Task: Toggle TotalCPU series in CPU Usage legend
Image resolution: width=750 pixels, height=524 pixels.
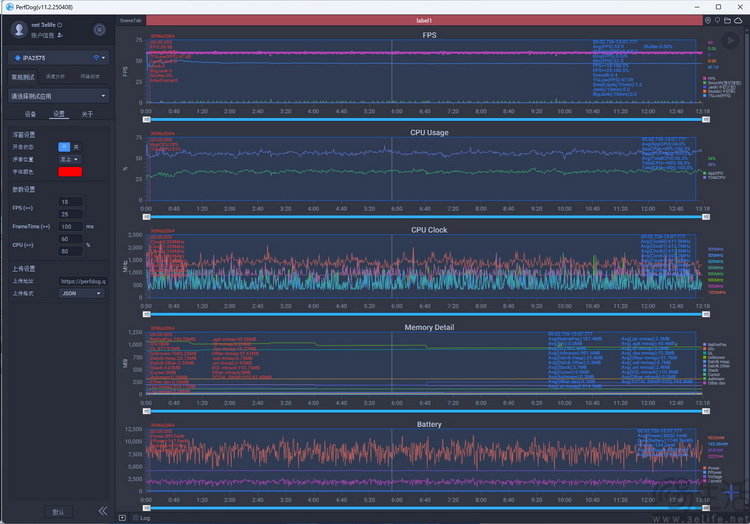Action: pyautogui.click(x=714, y=177)
